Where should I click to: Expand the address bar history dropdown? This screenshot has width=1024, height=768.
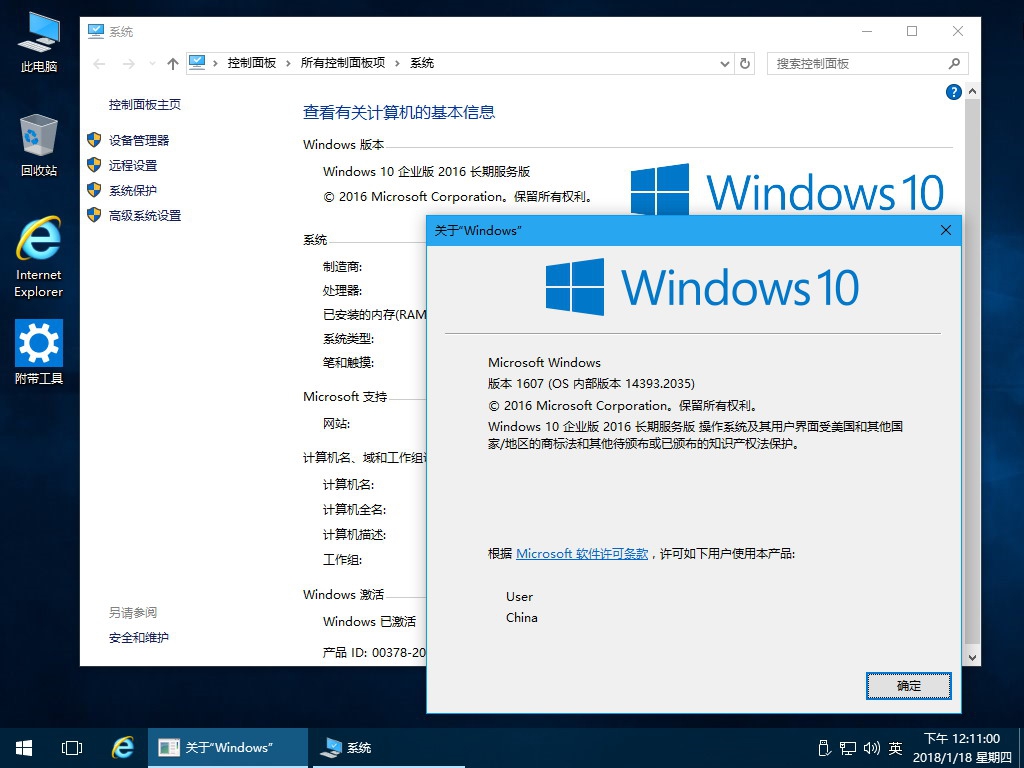pos(724,63)
